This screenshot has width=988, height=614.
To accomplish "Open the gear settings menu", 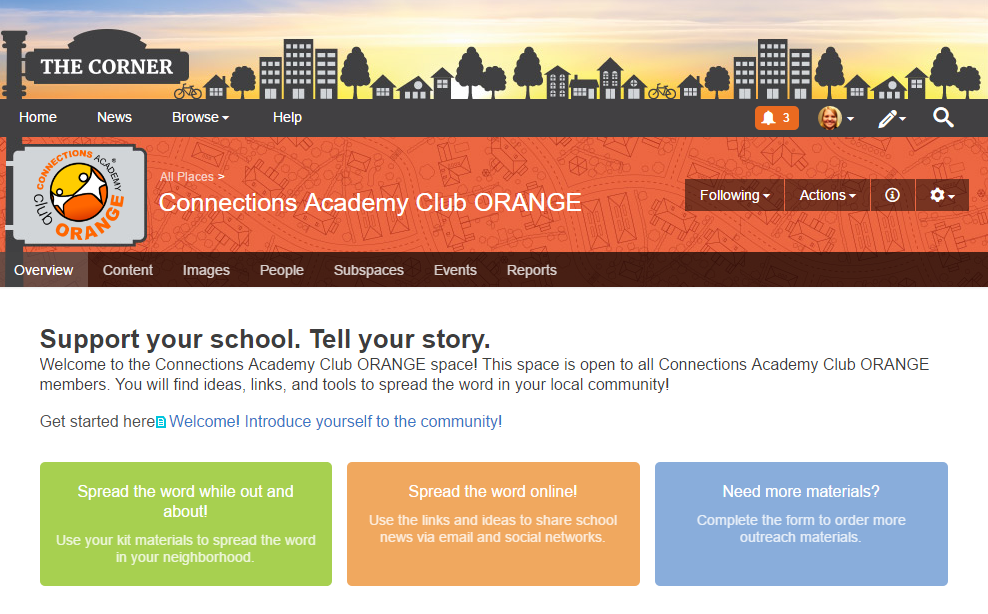I will pos(942,195).
